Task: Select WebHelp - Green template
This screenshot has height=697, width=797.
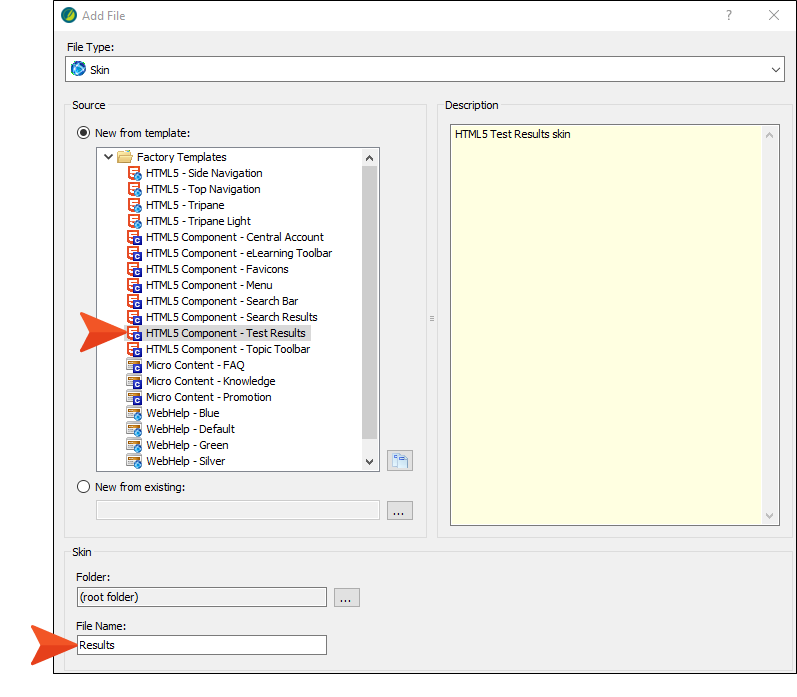Action: [188, 445]
